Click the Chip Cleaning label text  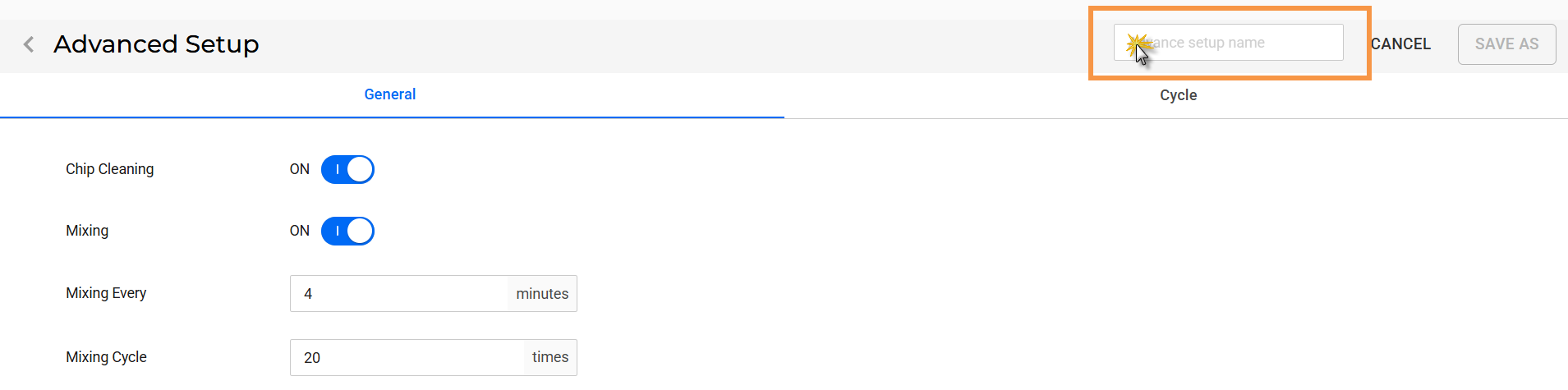(109, 169)
